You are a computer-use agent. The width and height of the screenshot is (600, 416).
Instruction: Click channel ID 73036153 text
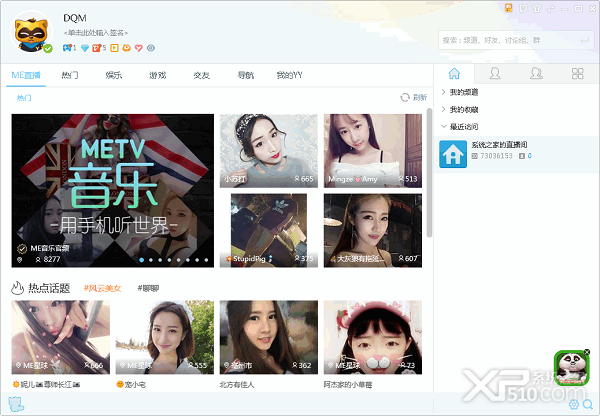[496, 156]
